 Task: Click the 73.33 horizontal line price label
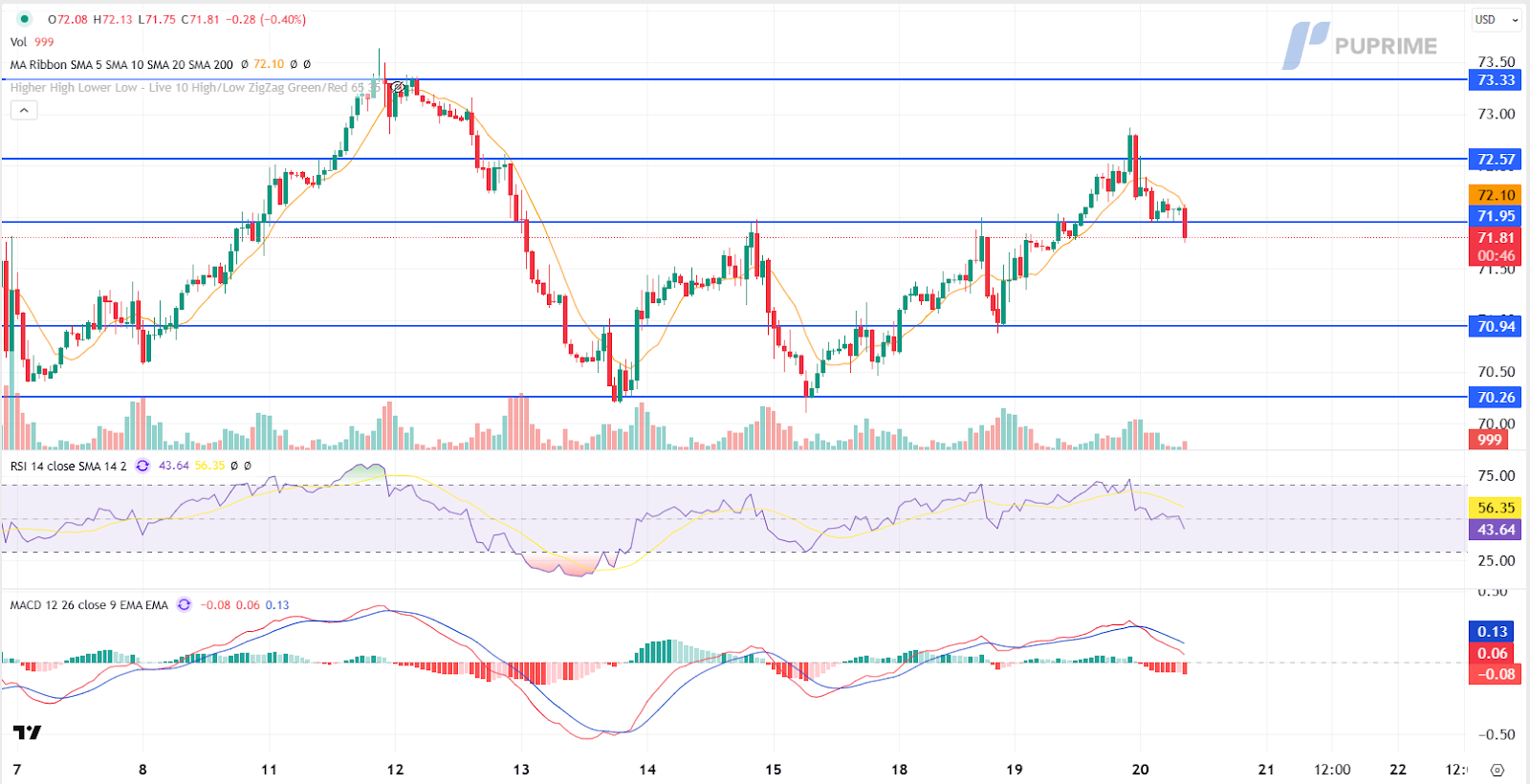(x=1495, y=79)
